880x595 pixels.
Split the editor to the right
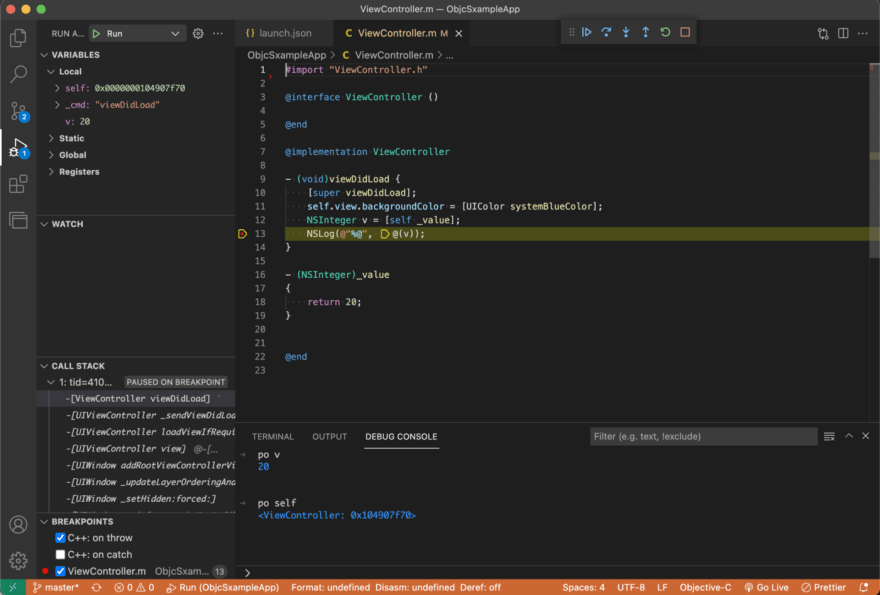[843, 34]
